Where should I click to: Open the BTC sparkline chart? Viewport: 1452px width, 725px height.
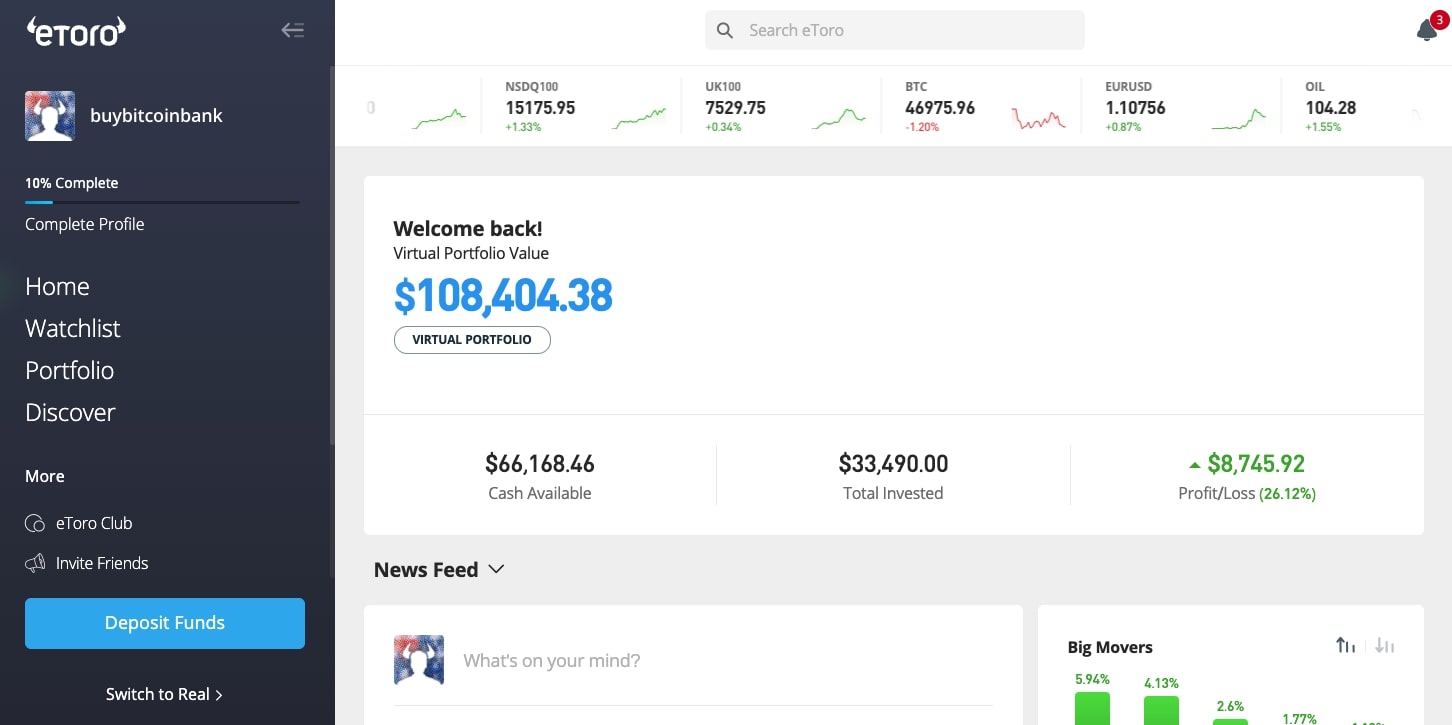point(1039,118)
